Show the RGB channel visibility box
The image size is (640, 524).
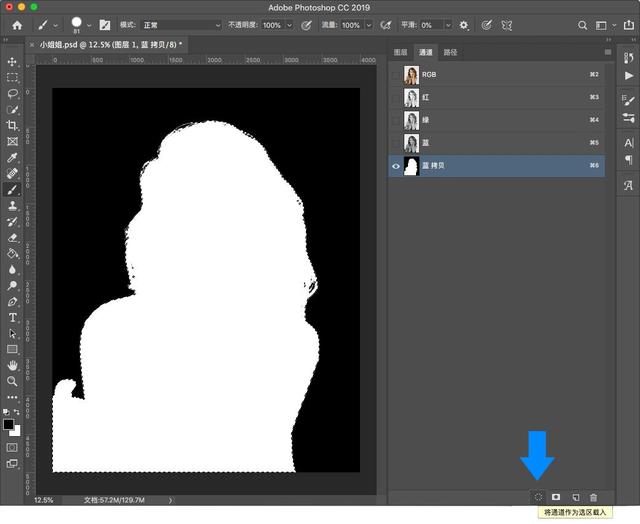click(x=396, y=75)
